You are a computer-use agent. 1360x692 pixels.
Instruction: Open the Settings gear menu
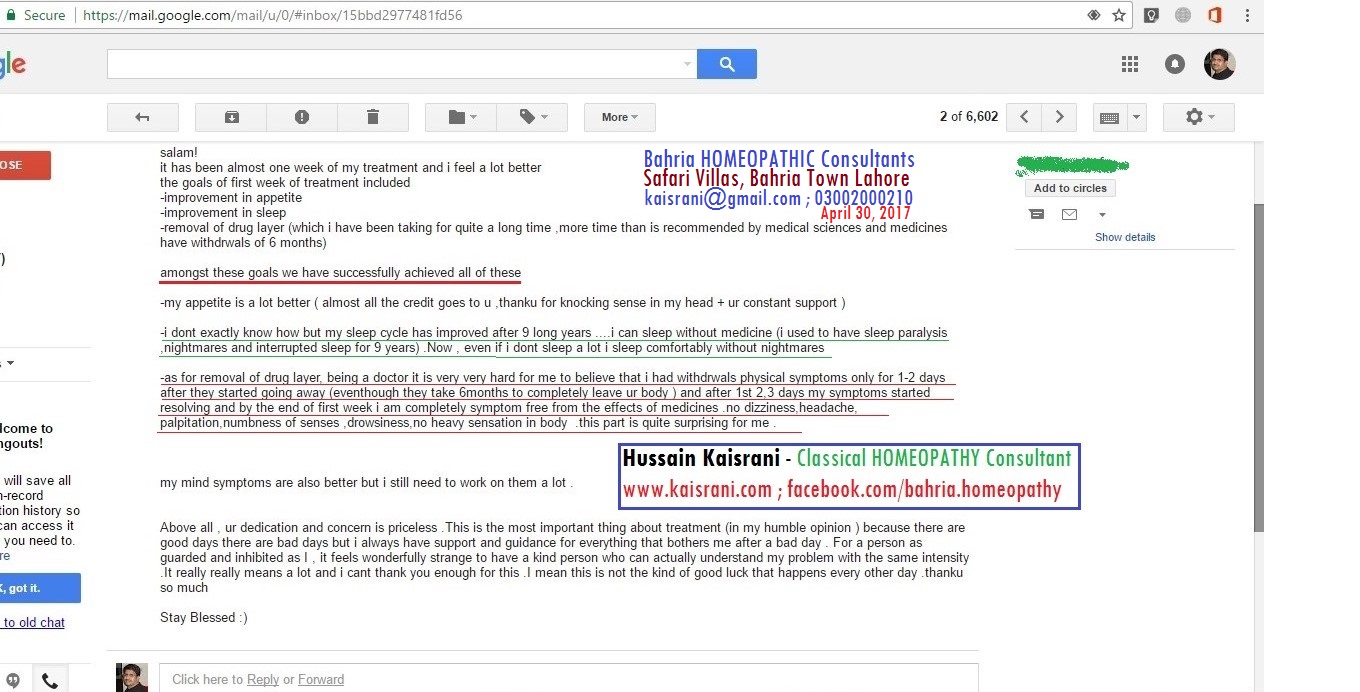pos(1198,117)
